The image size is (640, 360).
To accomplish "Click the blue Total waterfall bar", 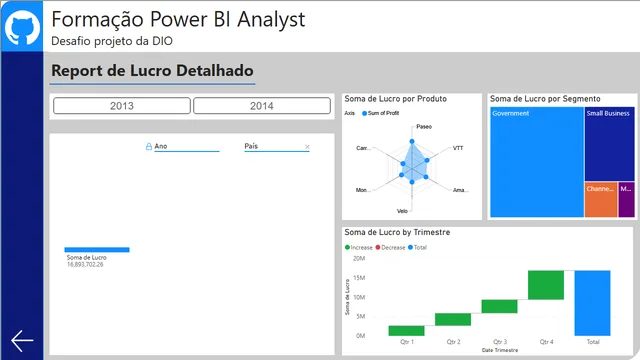I will (592, 303).
